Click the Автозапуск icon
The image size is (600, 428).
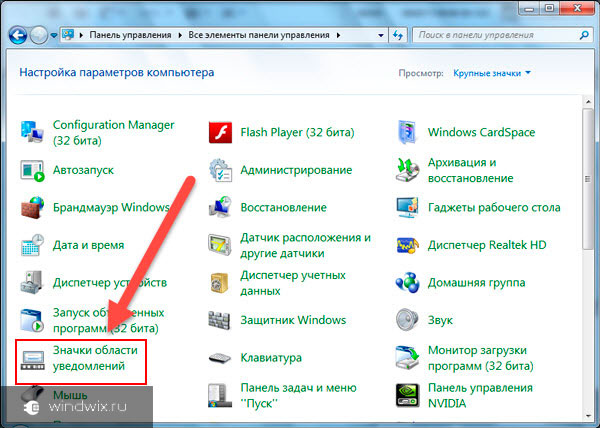[32, 171]
